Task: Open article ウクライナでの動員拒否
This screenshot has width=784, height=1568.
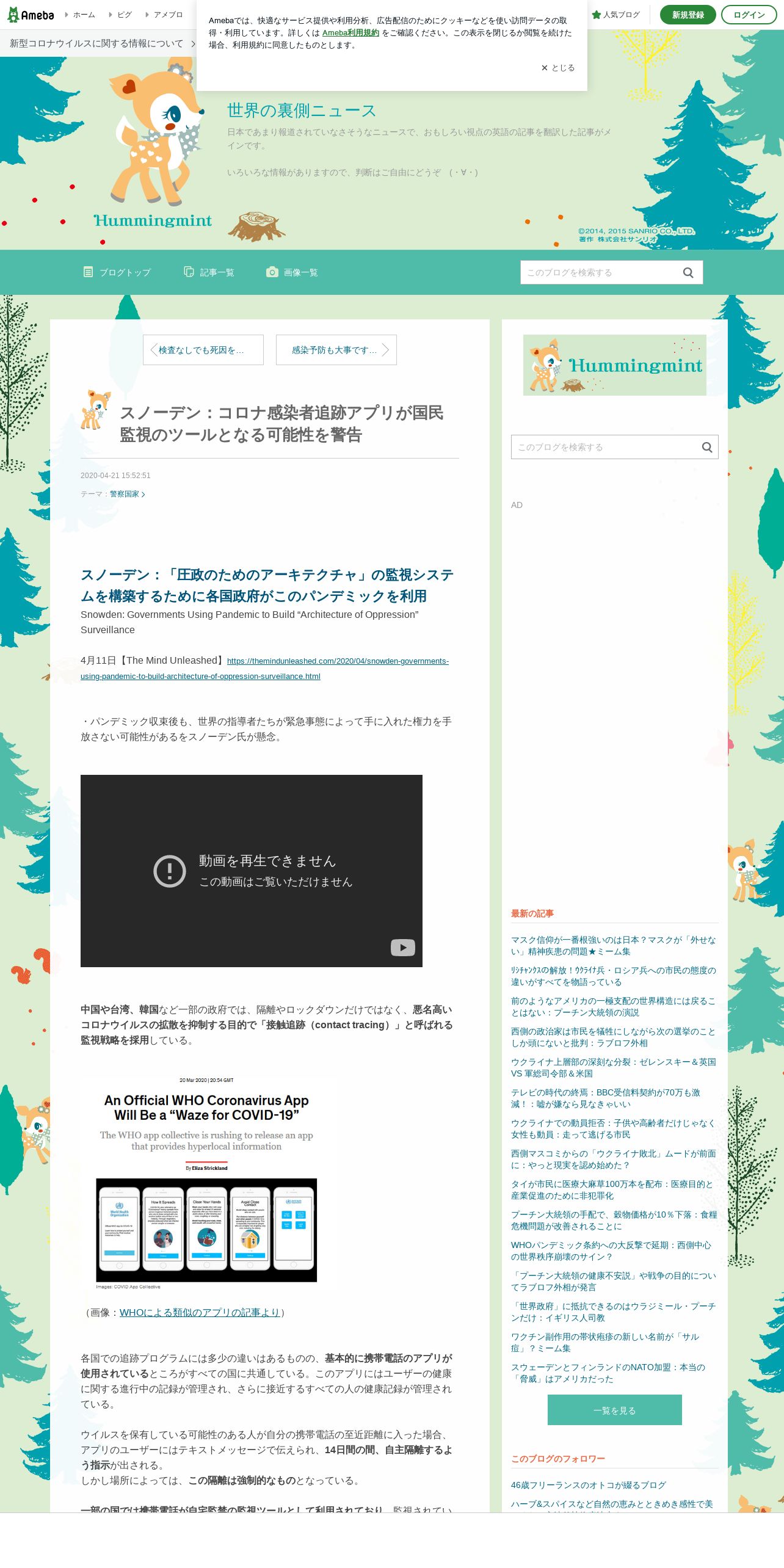Action: tap(614, 1129)
